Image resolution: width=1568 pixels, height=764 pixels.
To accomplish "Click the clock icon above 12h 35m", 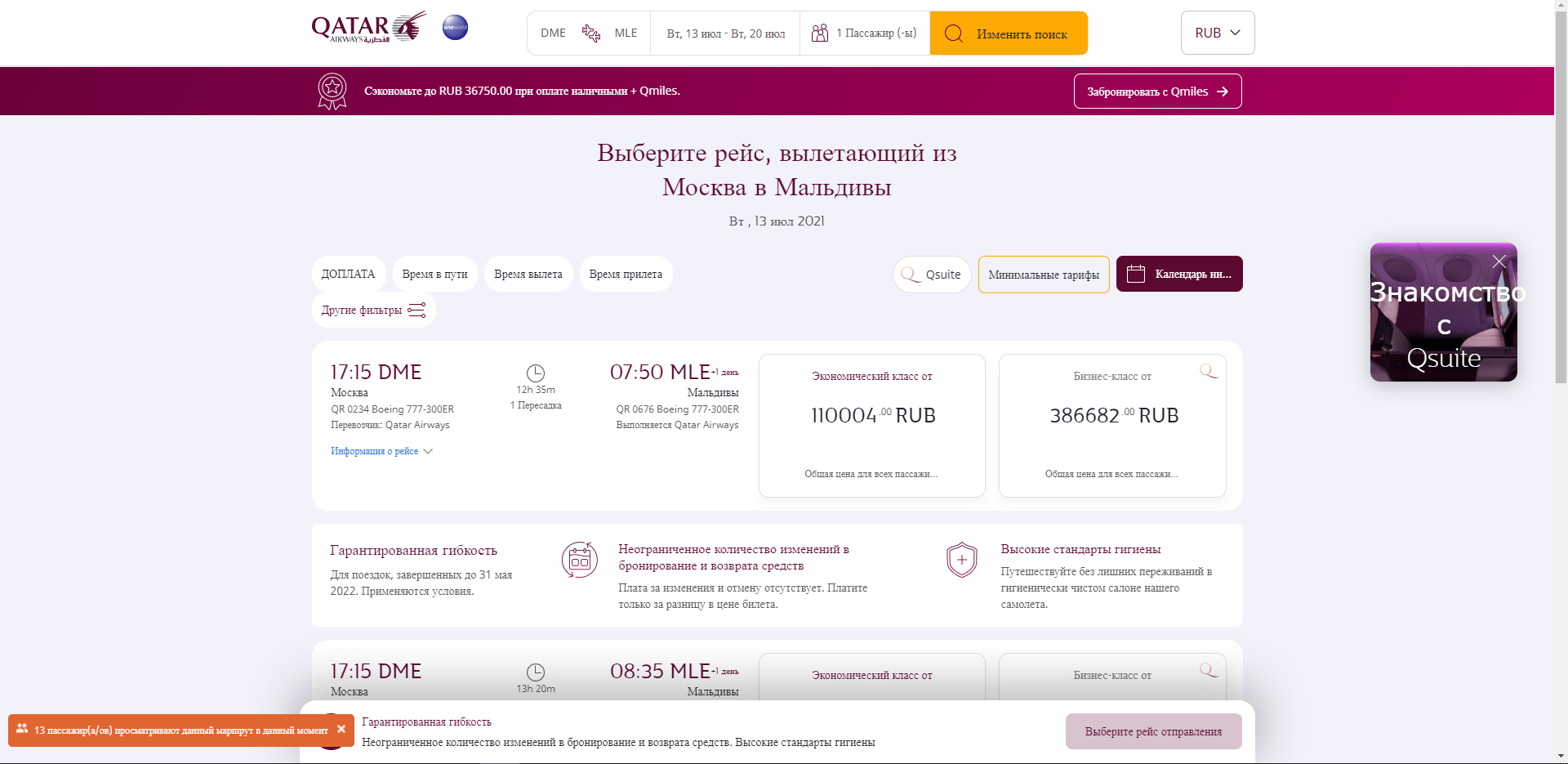I will [x=536, y=373].
